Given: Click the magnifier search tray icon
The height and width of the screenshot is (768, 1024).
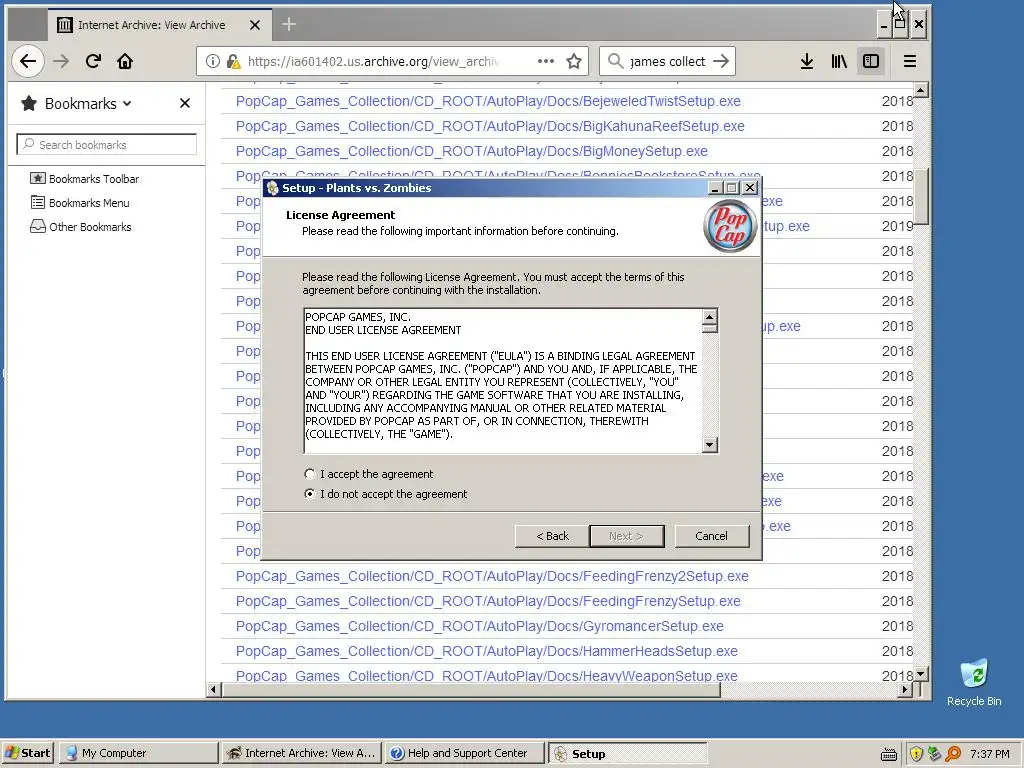Looking at the screenshot, I should (x=953, y=754).
